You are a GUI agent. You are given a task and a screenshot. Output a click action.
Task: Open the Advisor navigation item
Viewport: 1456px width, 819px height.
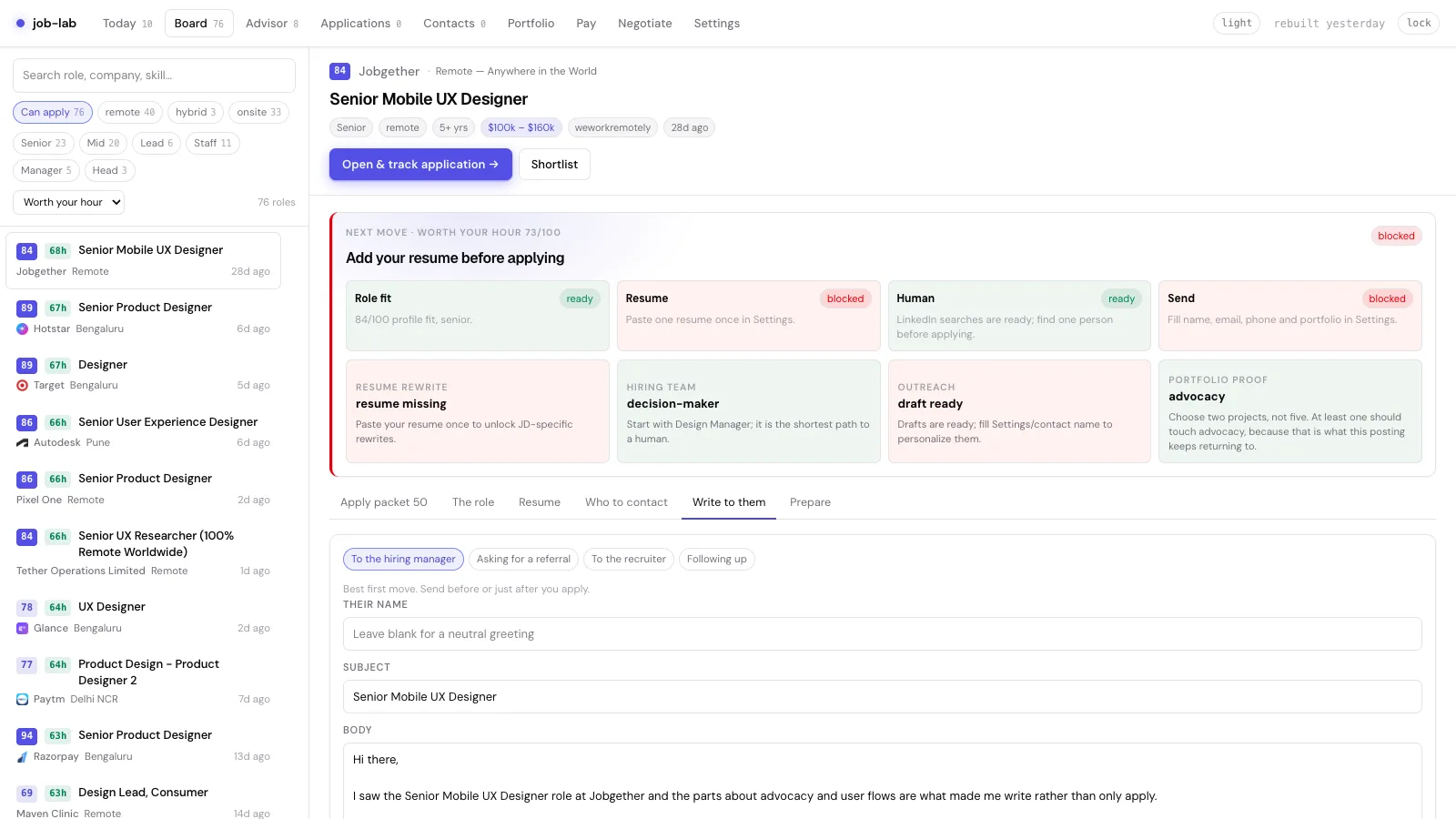[272, 24]
